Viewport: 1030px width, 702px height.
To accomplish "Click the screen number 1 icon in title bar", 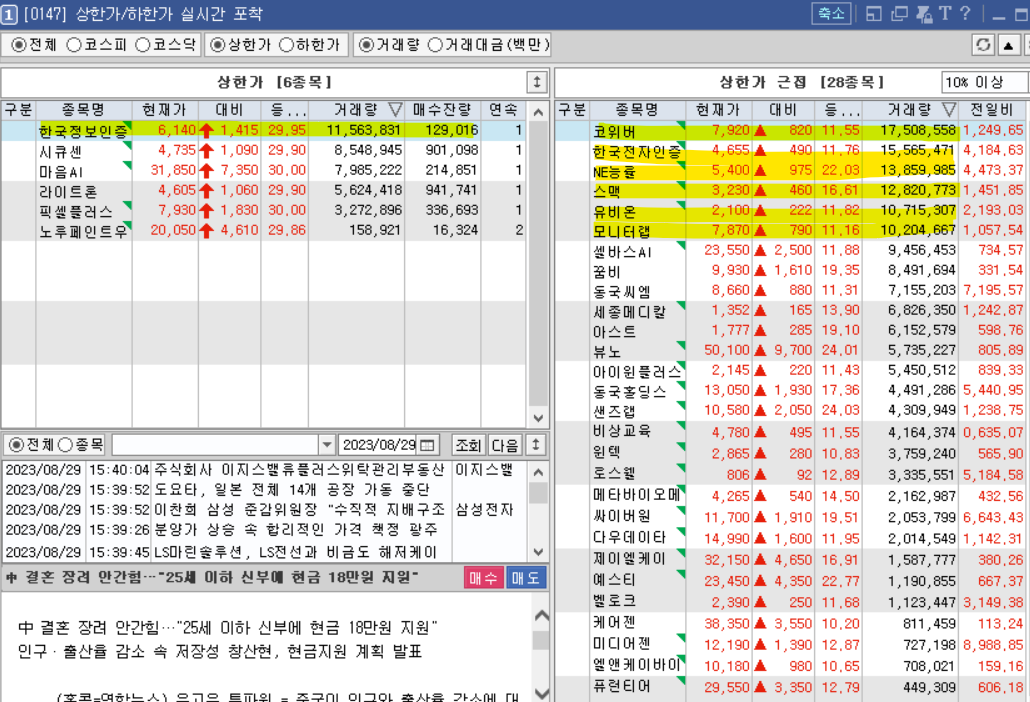I will pyautogui.click(x=9, y=14).
